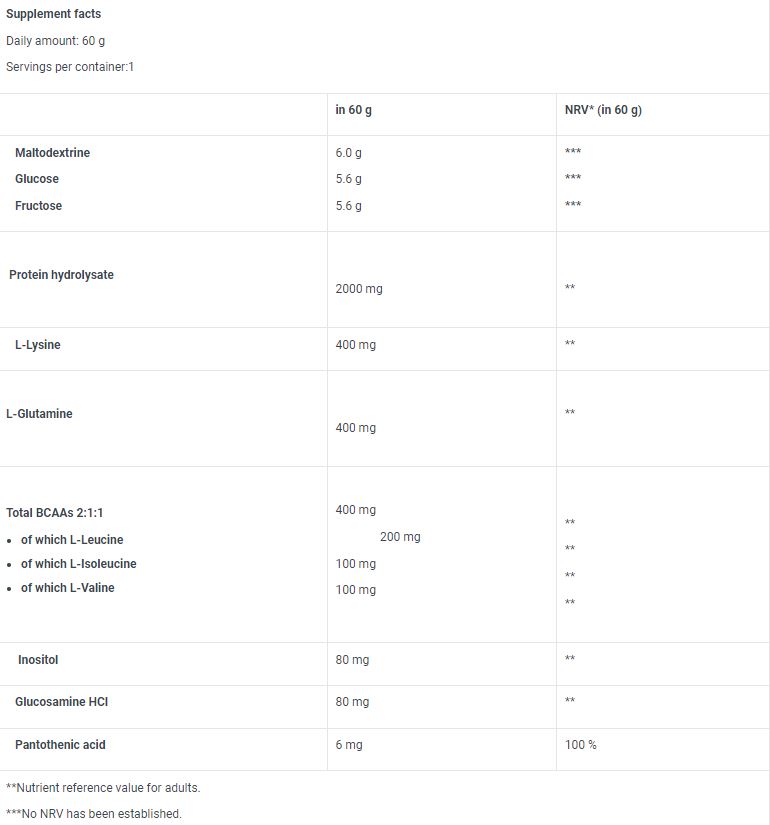Click the 200 mg L-Leucine value
770x825 pixels.
coord(400,537)
